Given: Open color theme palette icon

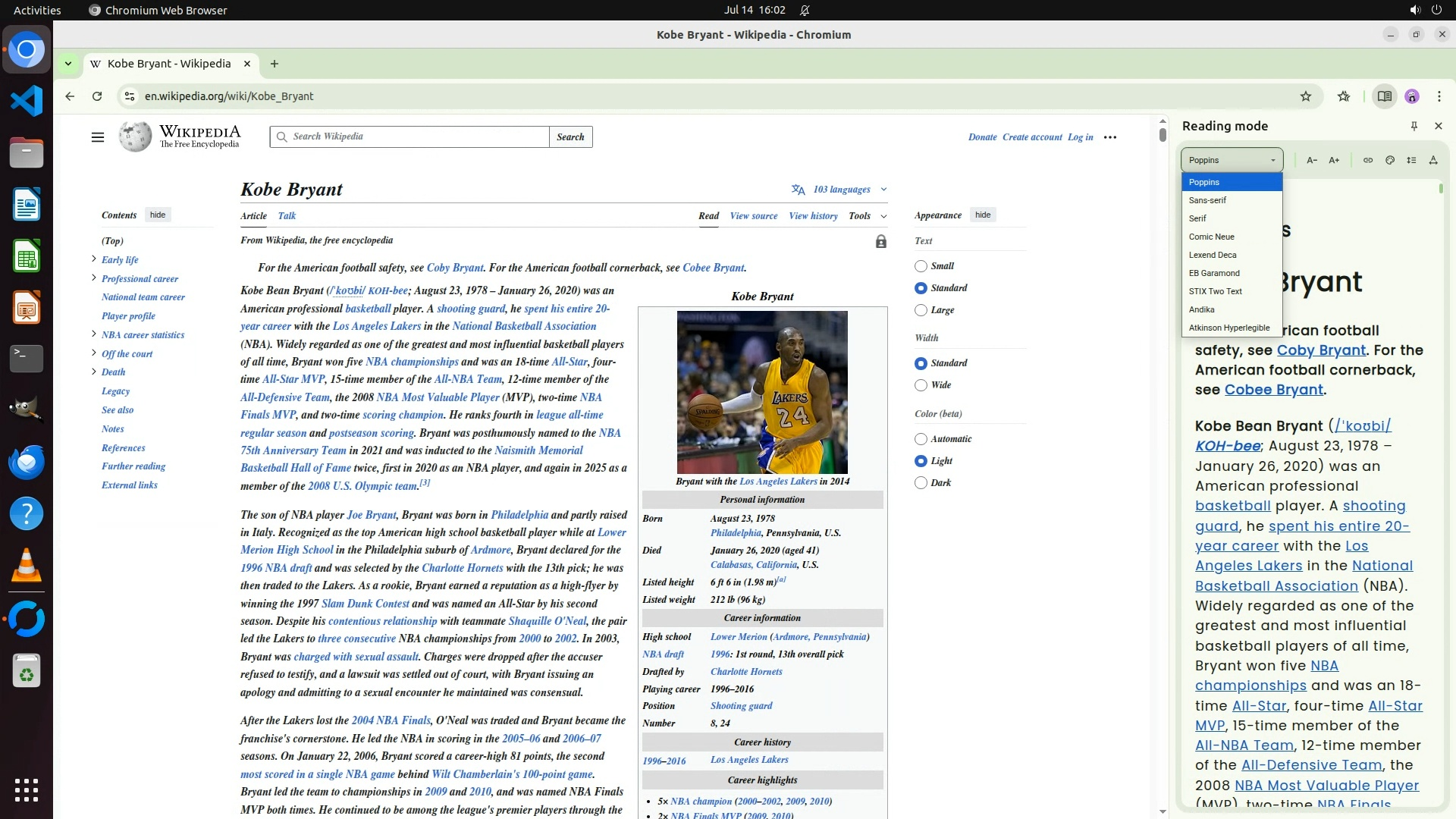Looking at the screenshot, I should click(1389, 160).
